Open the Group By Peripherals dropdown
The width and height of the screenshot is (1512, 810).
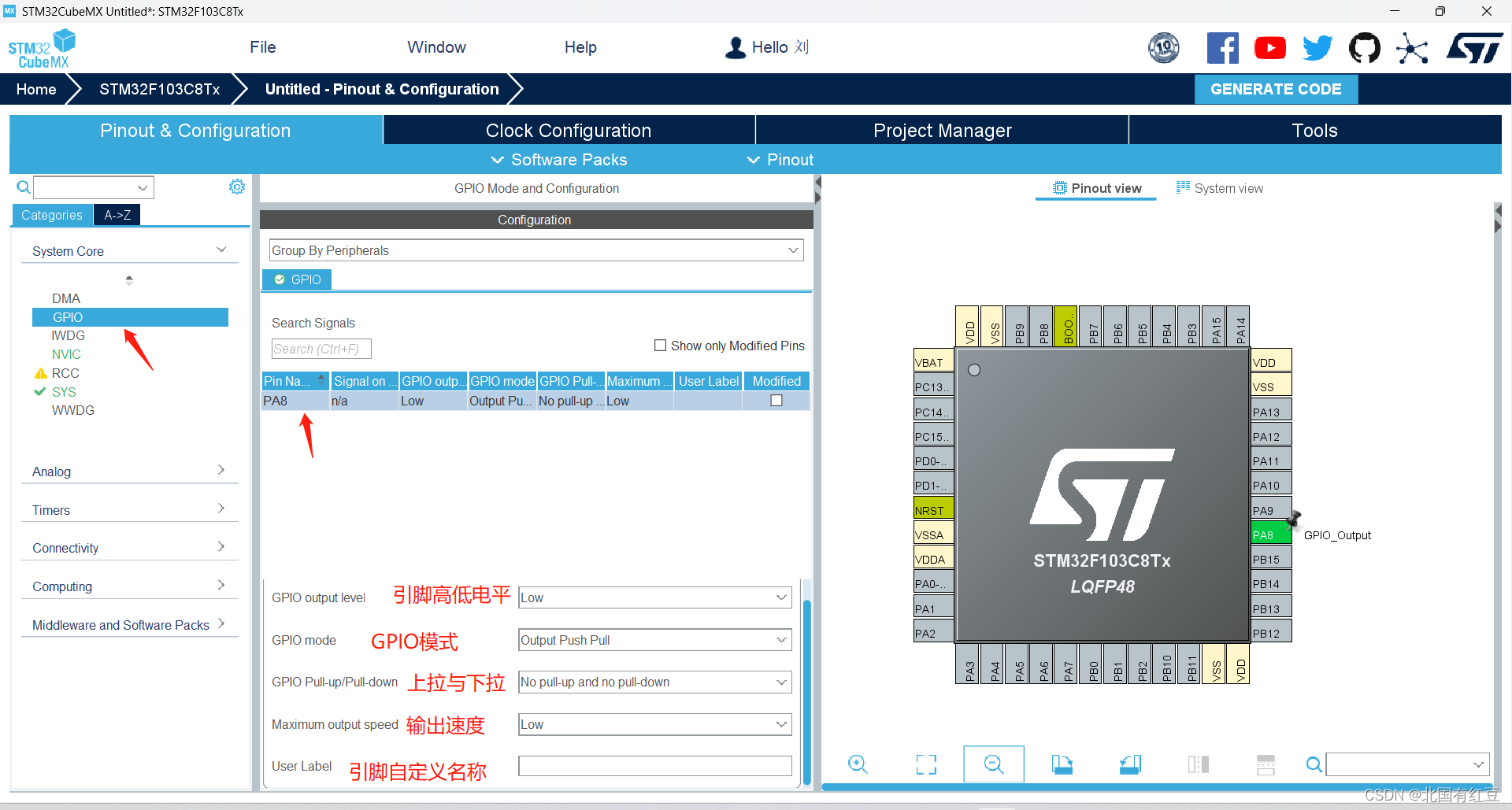point(536,250)
